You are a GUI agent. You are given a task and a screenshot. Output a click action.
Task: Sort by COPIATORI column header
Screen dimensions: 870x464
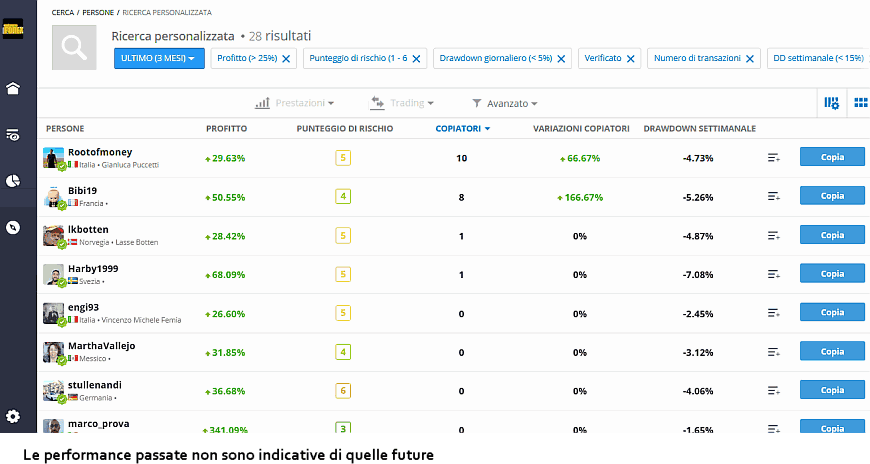(462, 129)
